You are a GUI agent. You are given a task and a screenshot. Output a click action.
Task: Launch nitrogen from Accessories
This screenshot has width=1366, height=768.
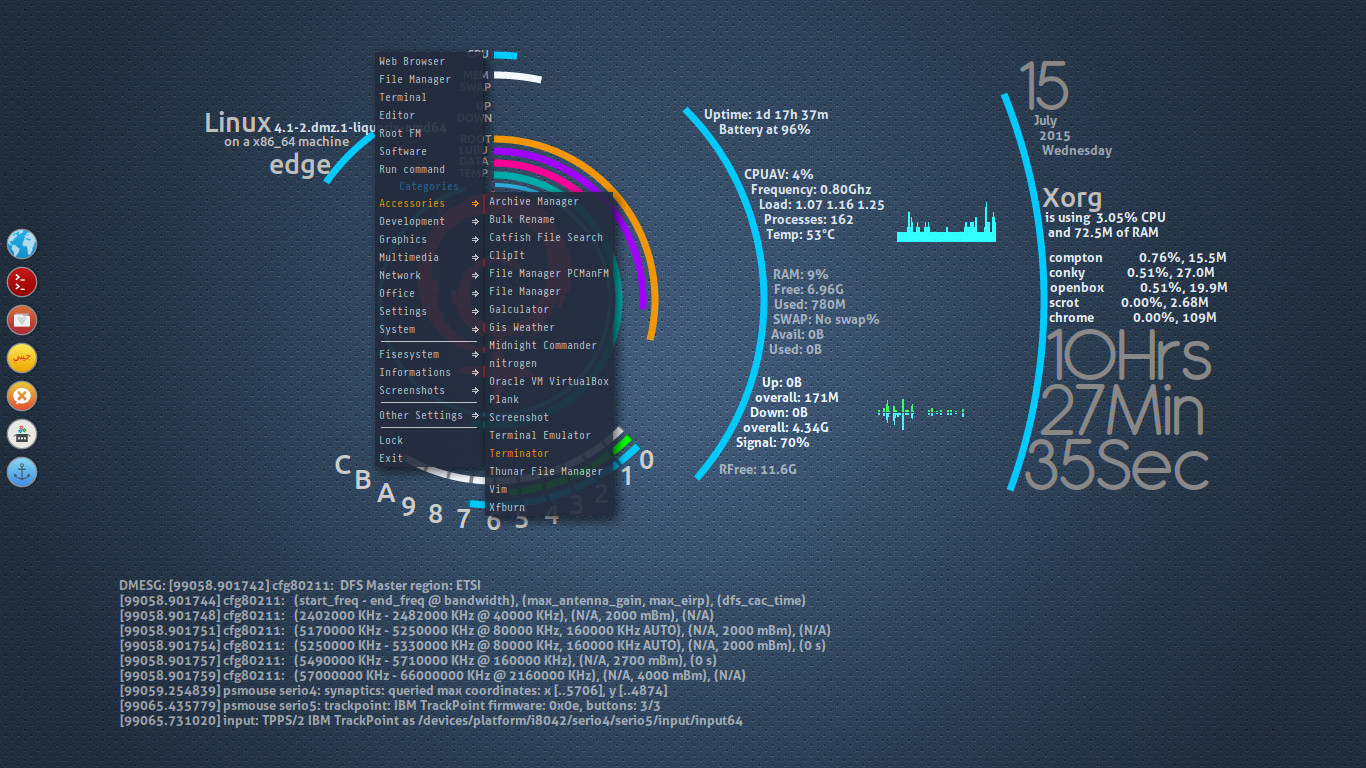(x=549, y=363)
